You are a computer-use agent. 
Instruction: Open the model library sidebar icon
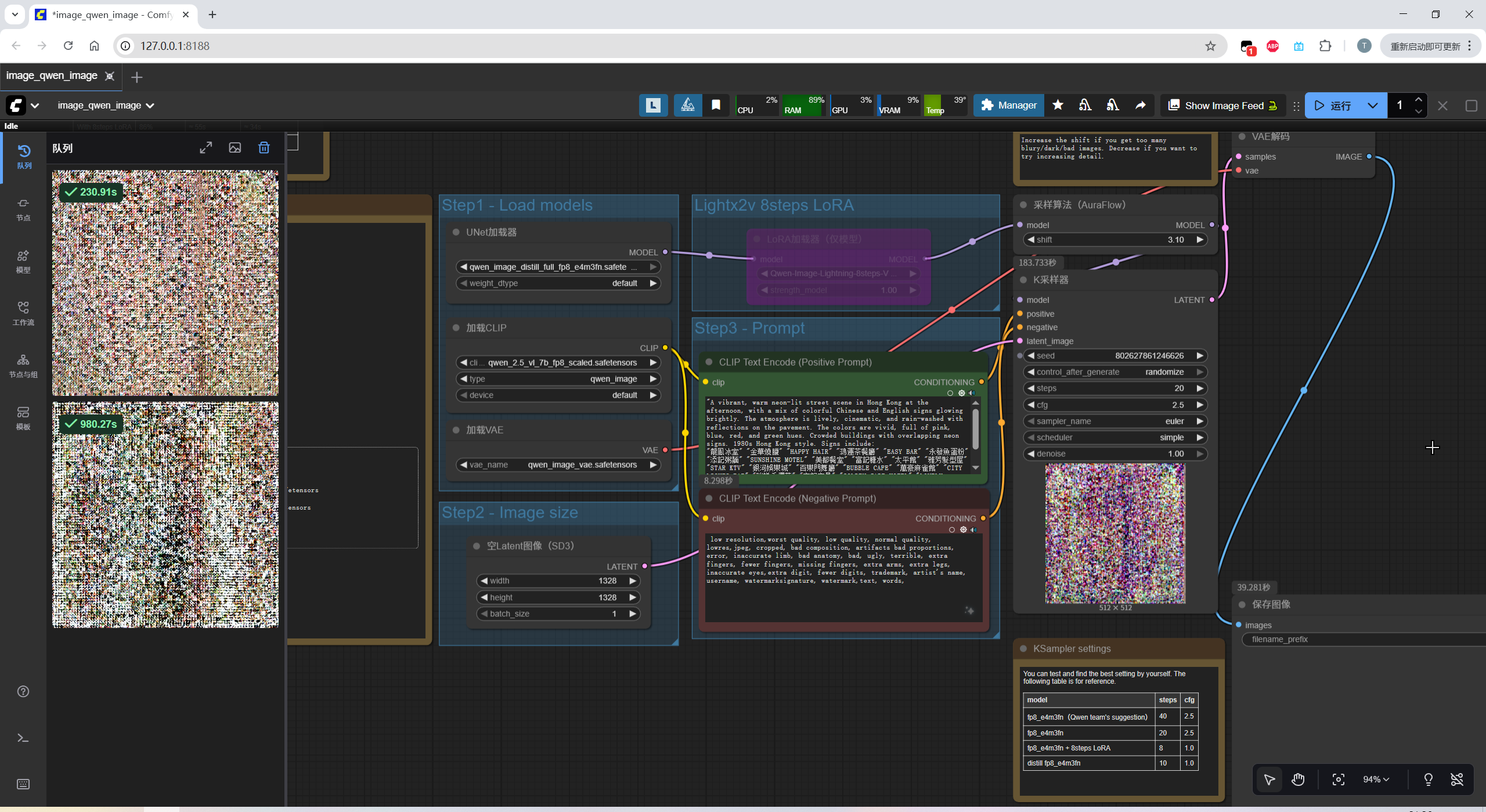(x=23, y=261)
